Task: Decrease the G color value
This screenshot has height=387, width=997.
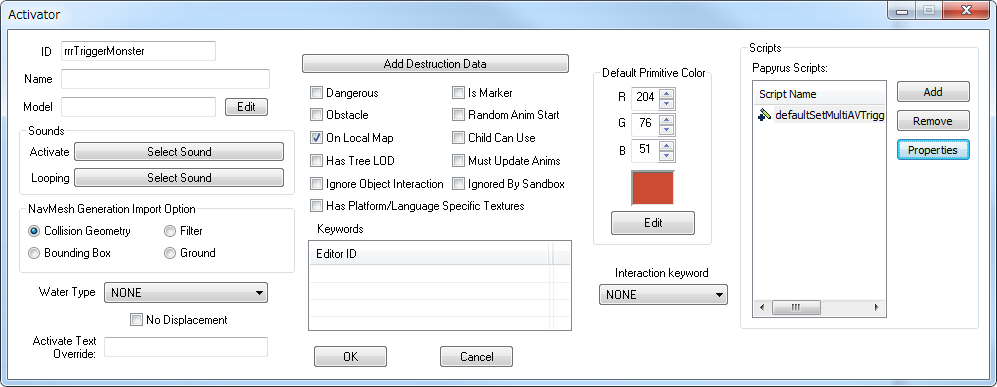Action: [666, 130]
